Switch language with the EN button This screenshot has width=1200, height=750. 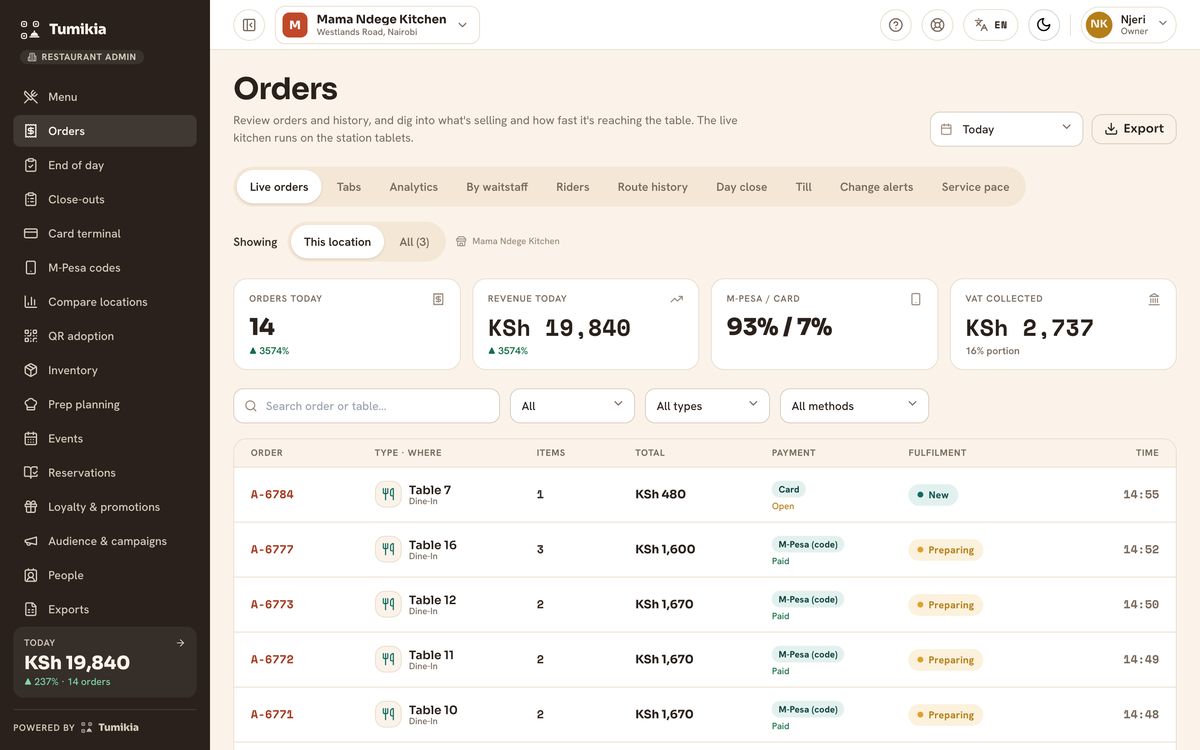pos(991,25)
